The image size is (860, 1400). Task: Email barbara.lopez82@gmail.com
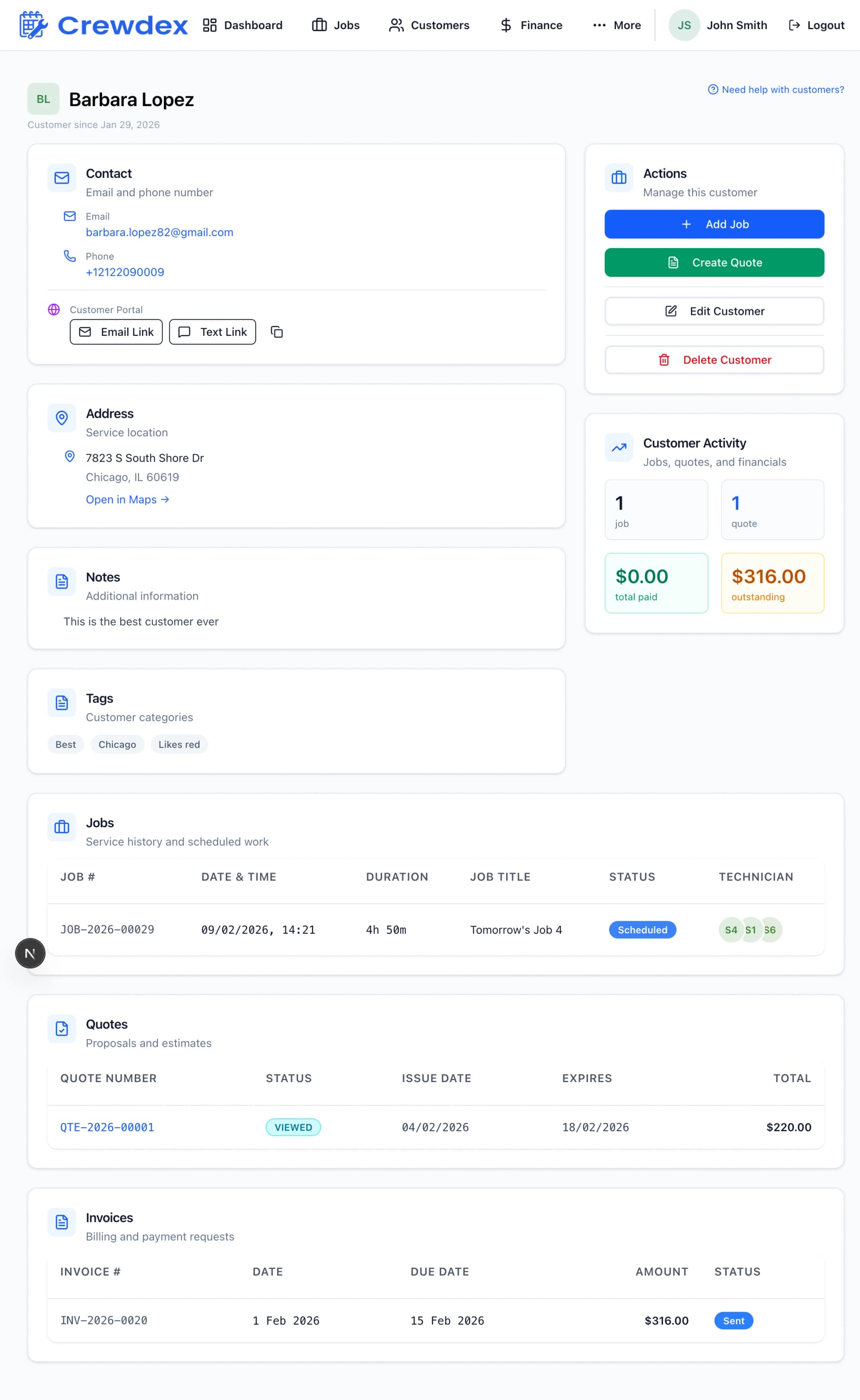159,232
